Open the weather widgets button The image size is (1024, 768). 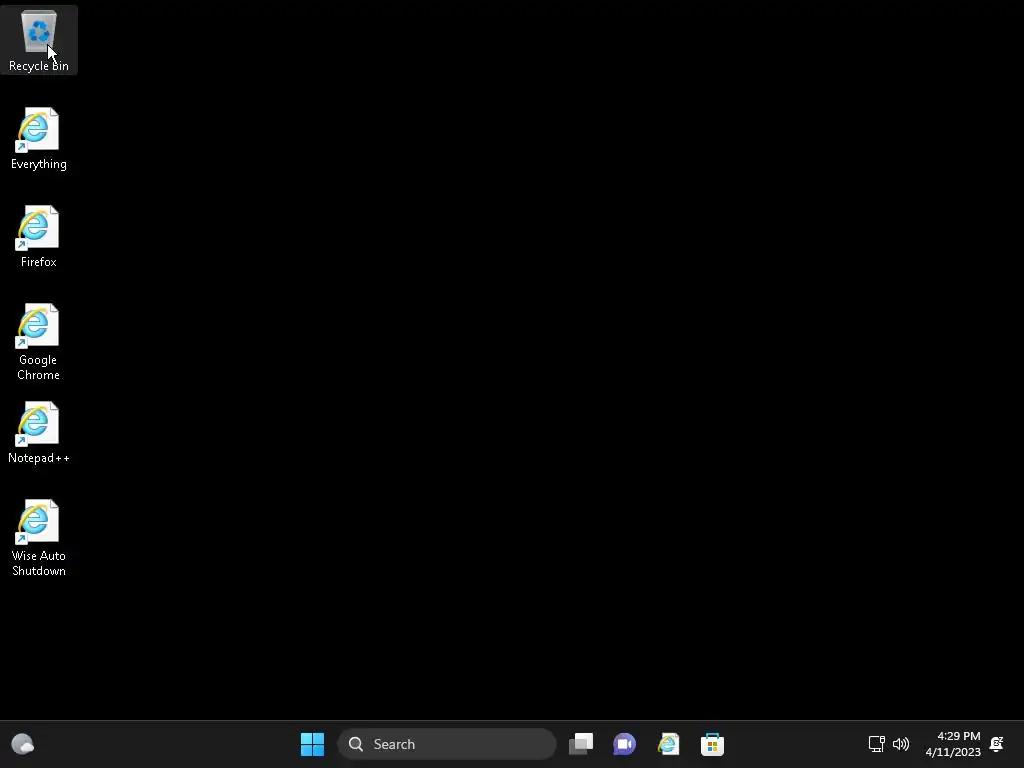[x=23, y=744]
